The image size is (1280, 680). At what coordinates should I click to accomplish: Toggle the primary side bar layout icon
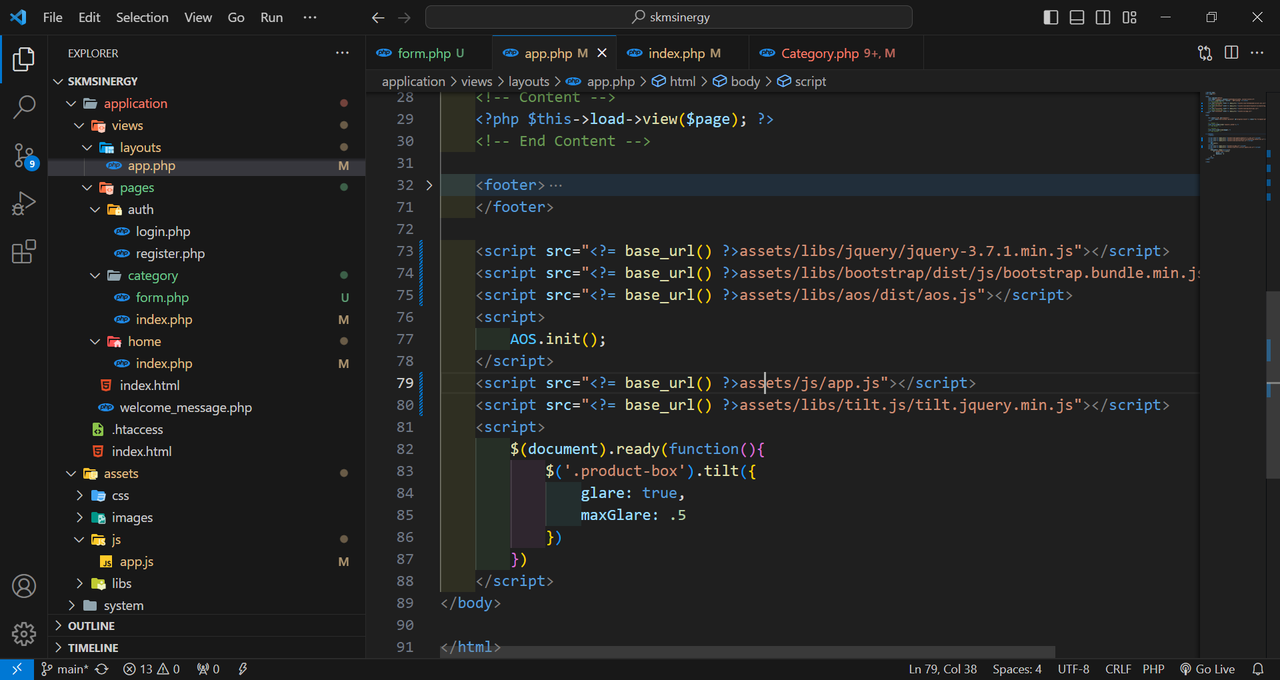[1051, 17]
